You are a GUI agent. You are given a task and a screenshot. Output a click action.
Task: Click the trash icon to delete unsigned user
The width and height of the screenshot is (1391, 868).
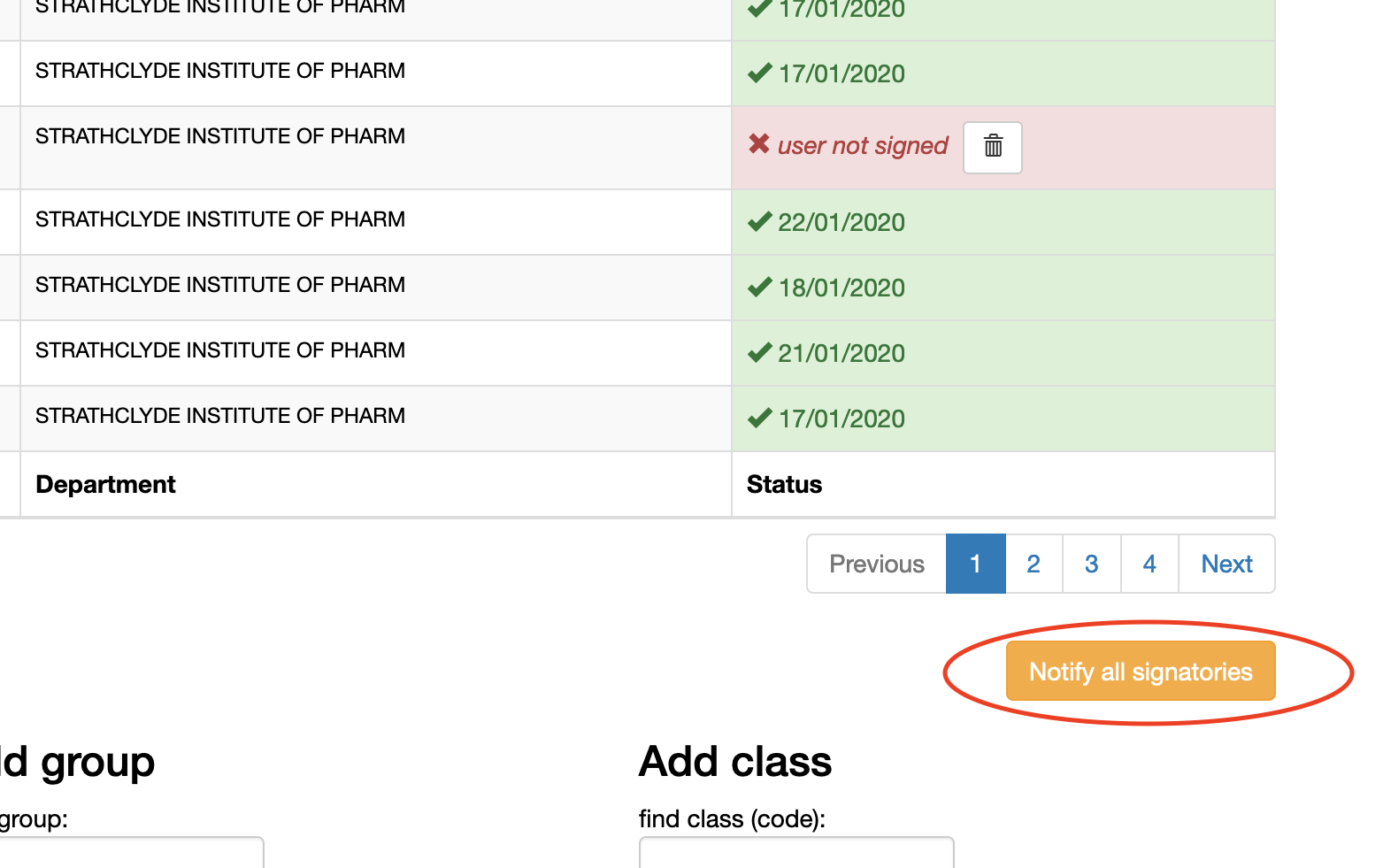tap(993, 147)
